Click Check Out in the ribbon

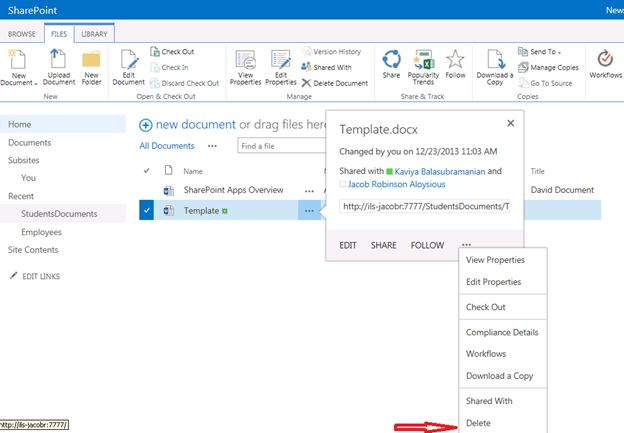click(x=172, y=52)
